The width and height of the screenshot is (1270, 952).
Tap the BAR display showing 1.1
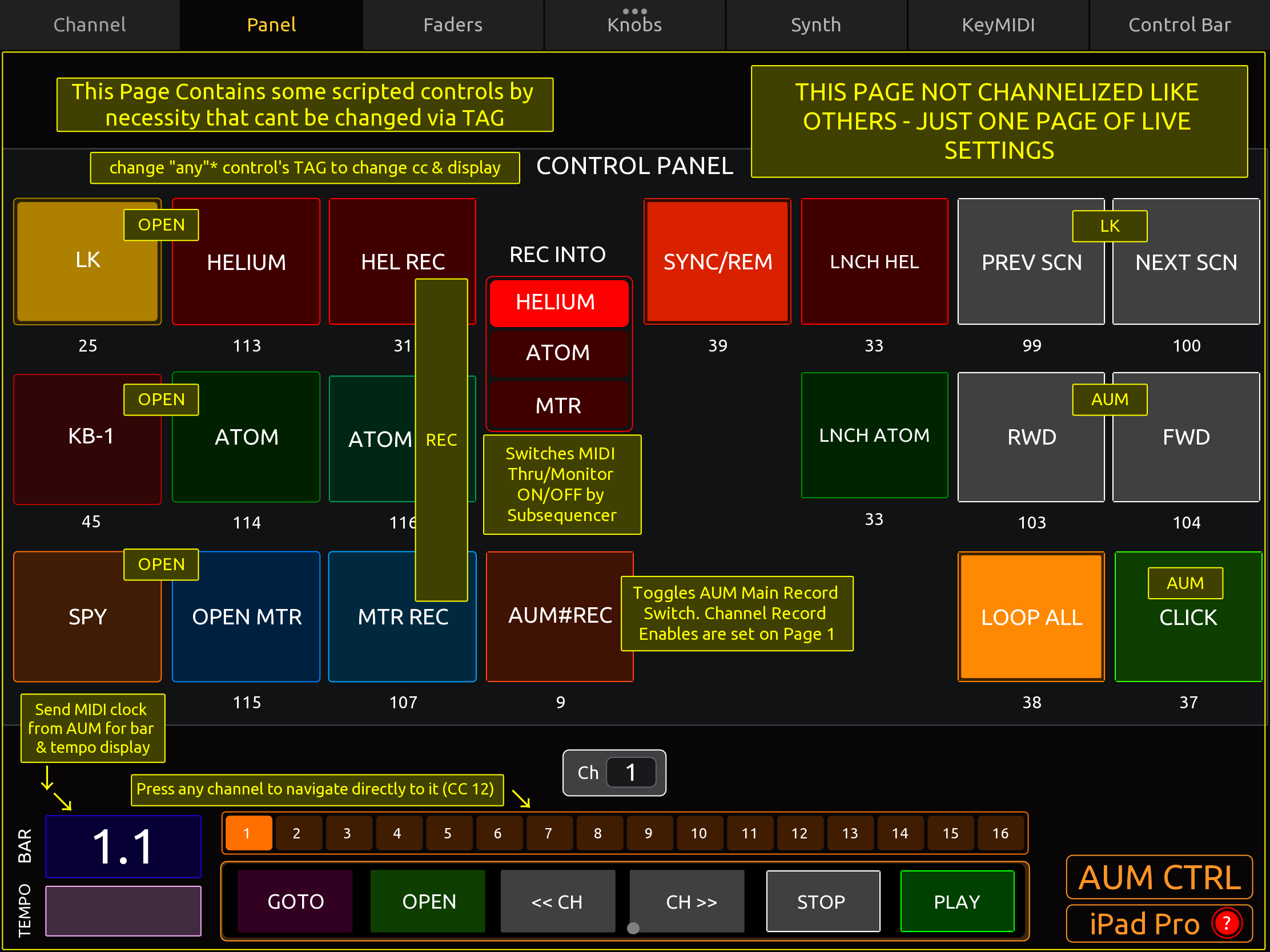click(x=123, y=846)
